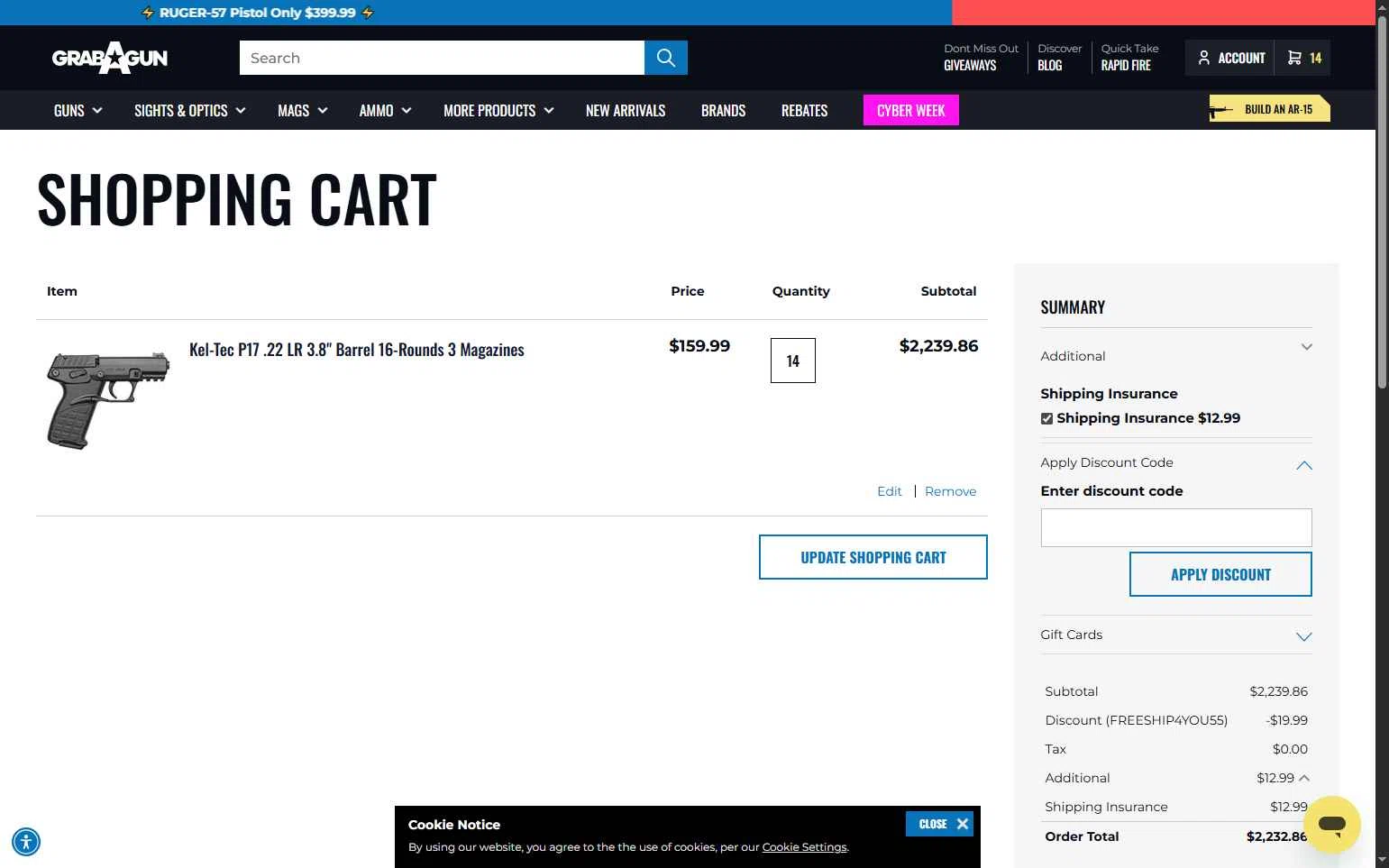
Task: Click the item subtotal $2,239.86
Action: tap(938, 346)
